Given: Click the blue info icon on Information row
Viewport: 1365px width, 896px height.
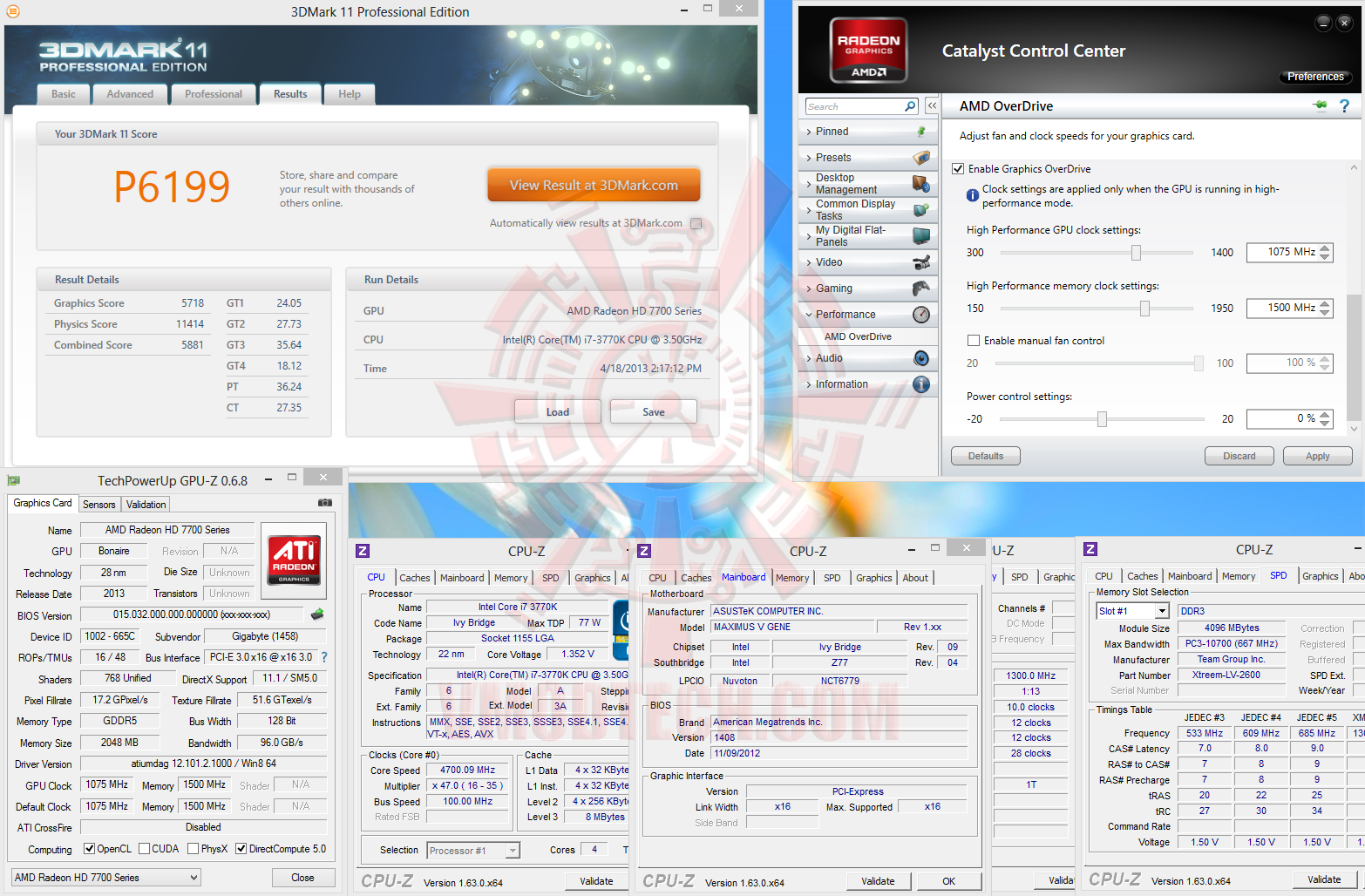Looking at the screenshot, I should pos(921,384).
